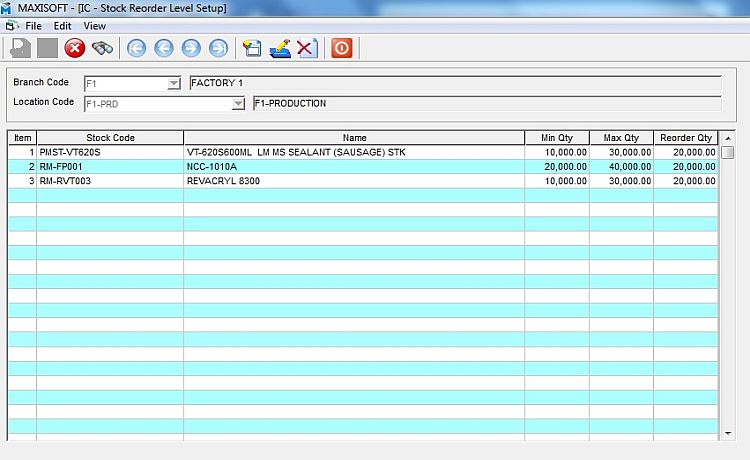This screenshot has width=750, height=460.
Task: Click the Stock Code column header
Action: pyautogui.click(x=110, y=138)
